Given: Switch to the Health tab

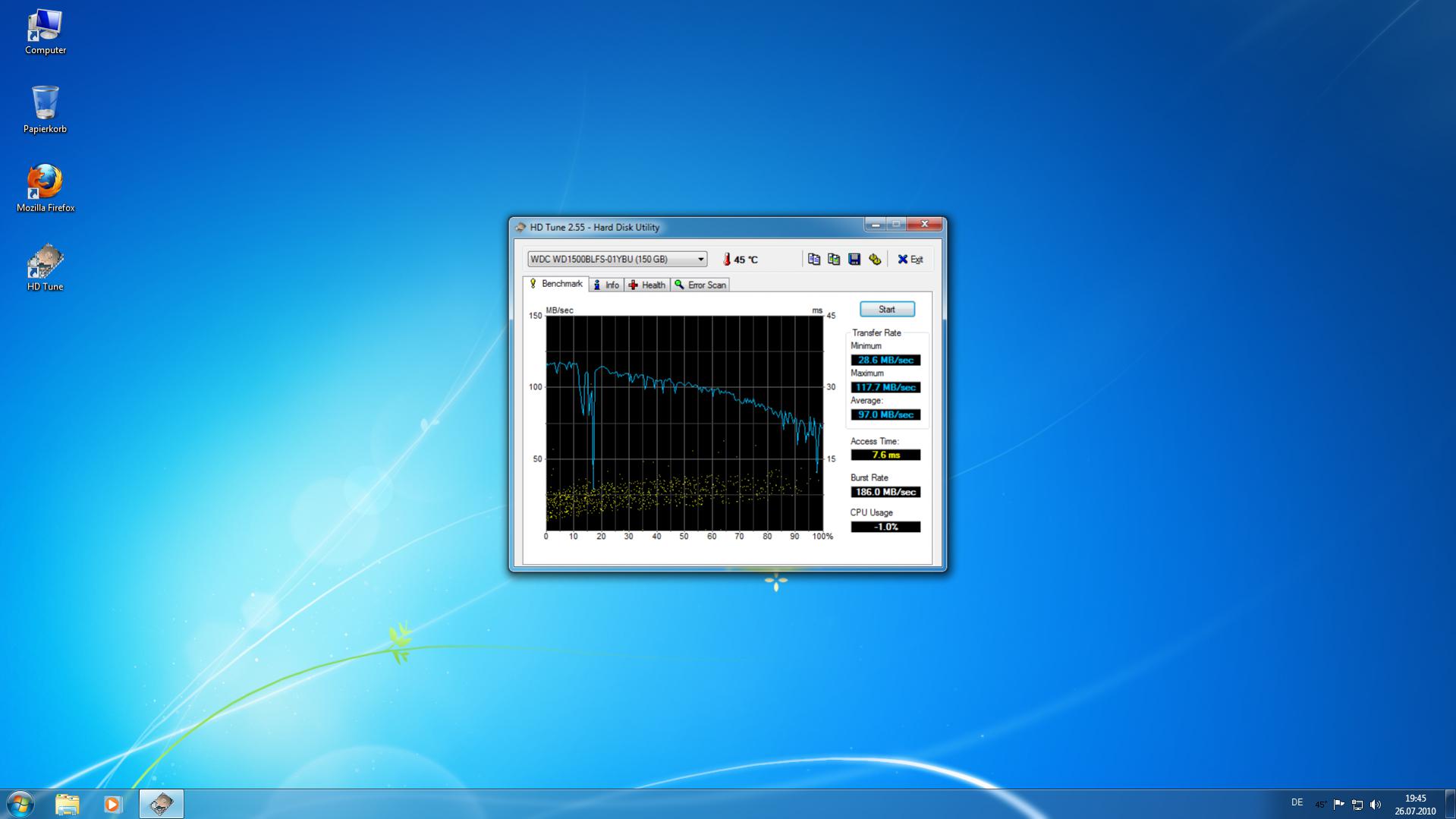Looking at the screenshot, I should [x=647, y=285].
